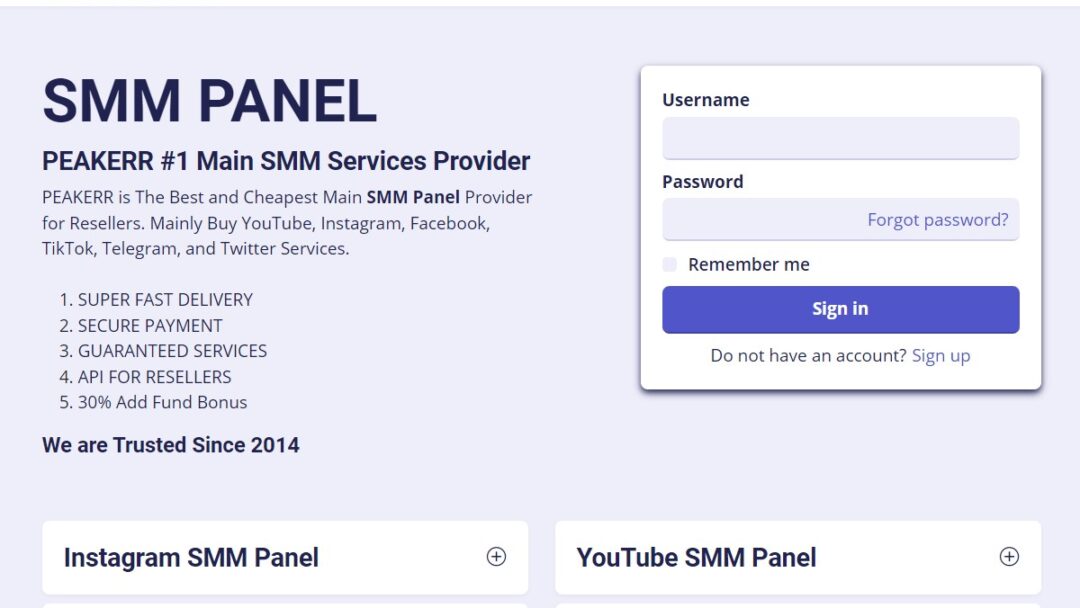The image size is (1080, 608).
Task: Follow the Sign up link
Action: point(940,356)
